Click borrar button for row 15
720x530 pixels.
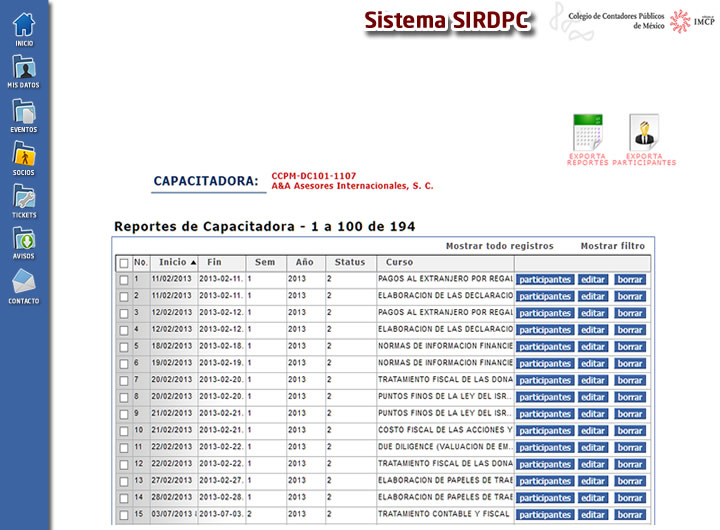[x=630, y=515]
